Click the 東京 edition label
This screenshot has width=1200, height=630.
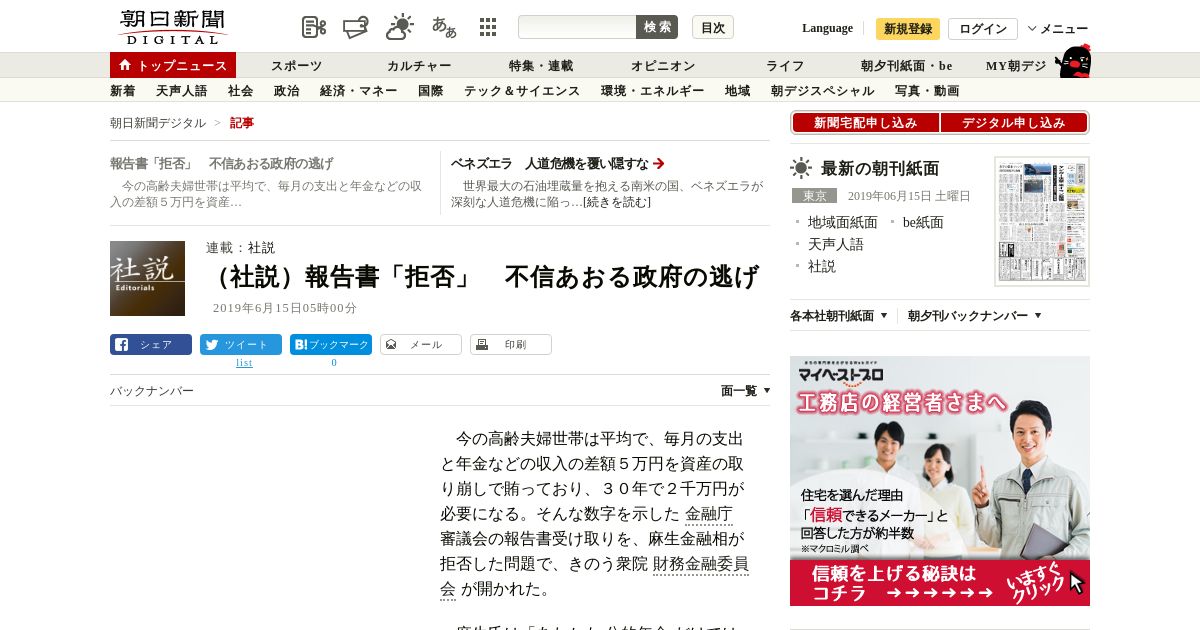point(814,196)
